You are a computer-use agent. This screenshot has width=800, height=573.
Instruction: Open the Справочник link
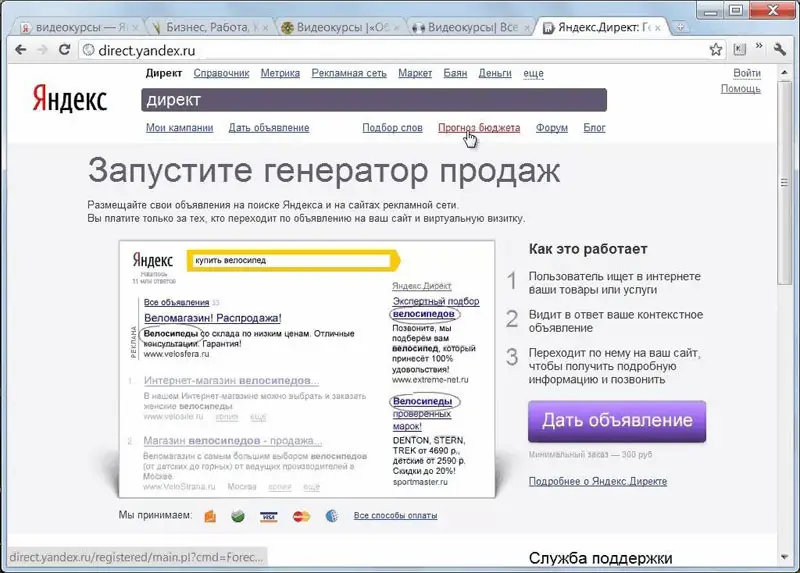[x=221, y=73]
